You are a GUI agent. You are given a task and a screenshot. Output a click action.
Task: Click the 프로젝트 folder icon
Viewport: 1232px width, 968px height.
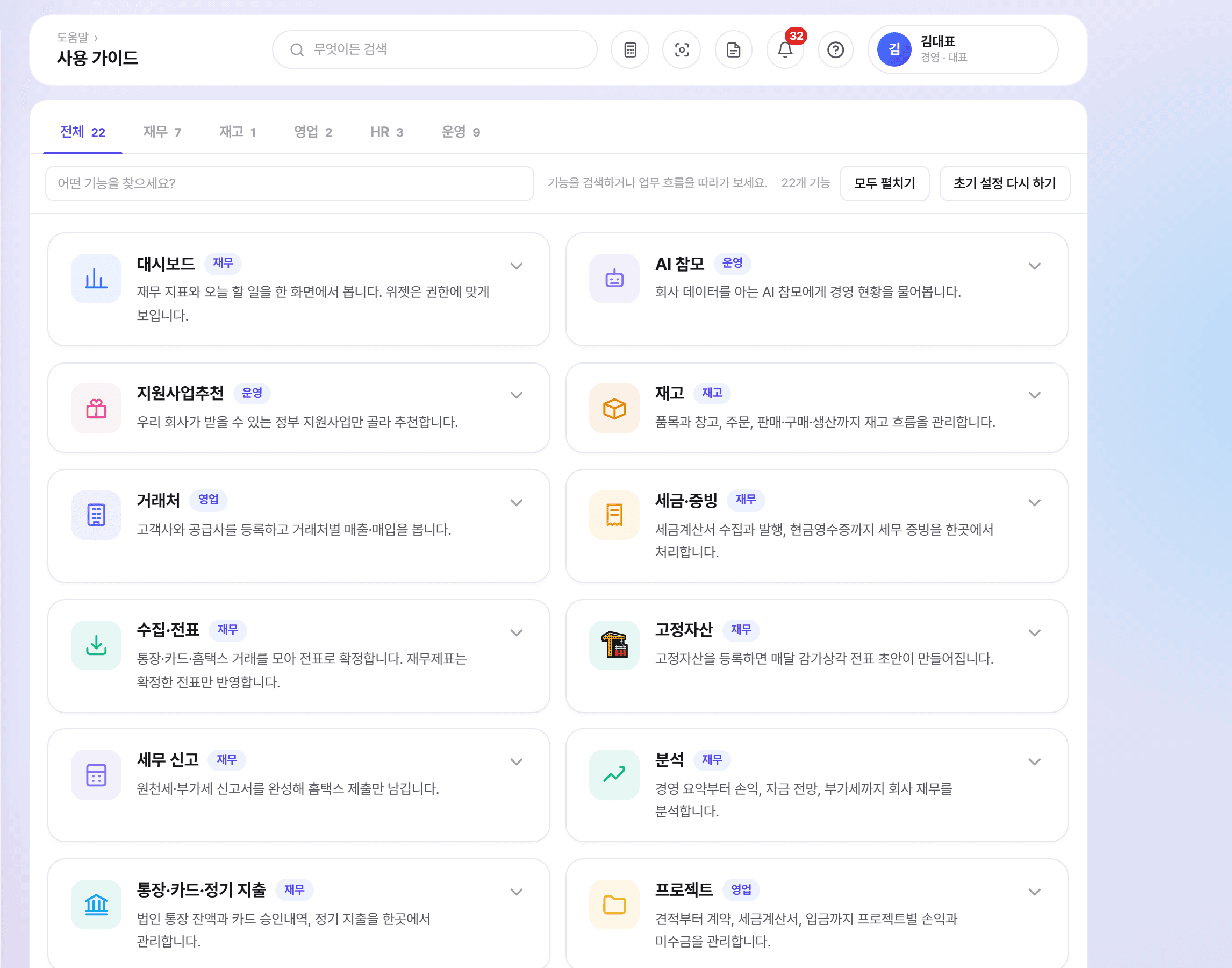tap(614, 905)
